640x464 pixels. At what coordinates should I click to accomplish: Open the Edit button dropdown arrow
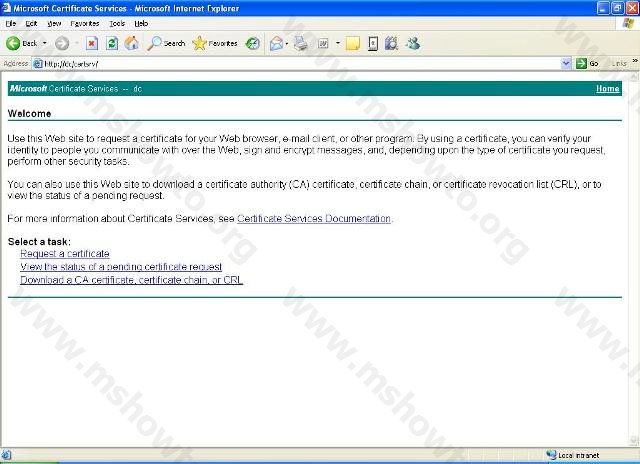coord(338,43)
